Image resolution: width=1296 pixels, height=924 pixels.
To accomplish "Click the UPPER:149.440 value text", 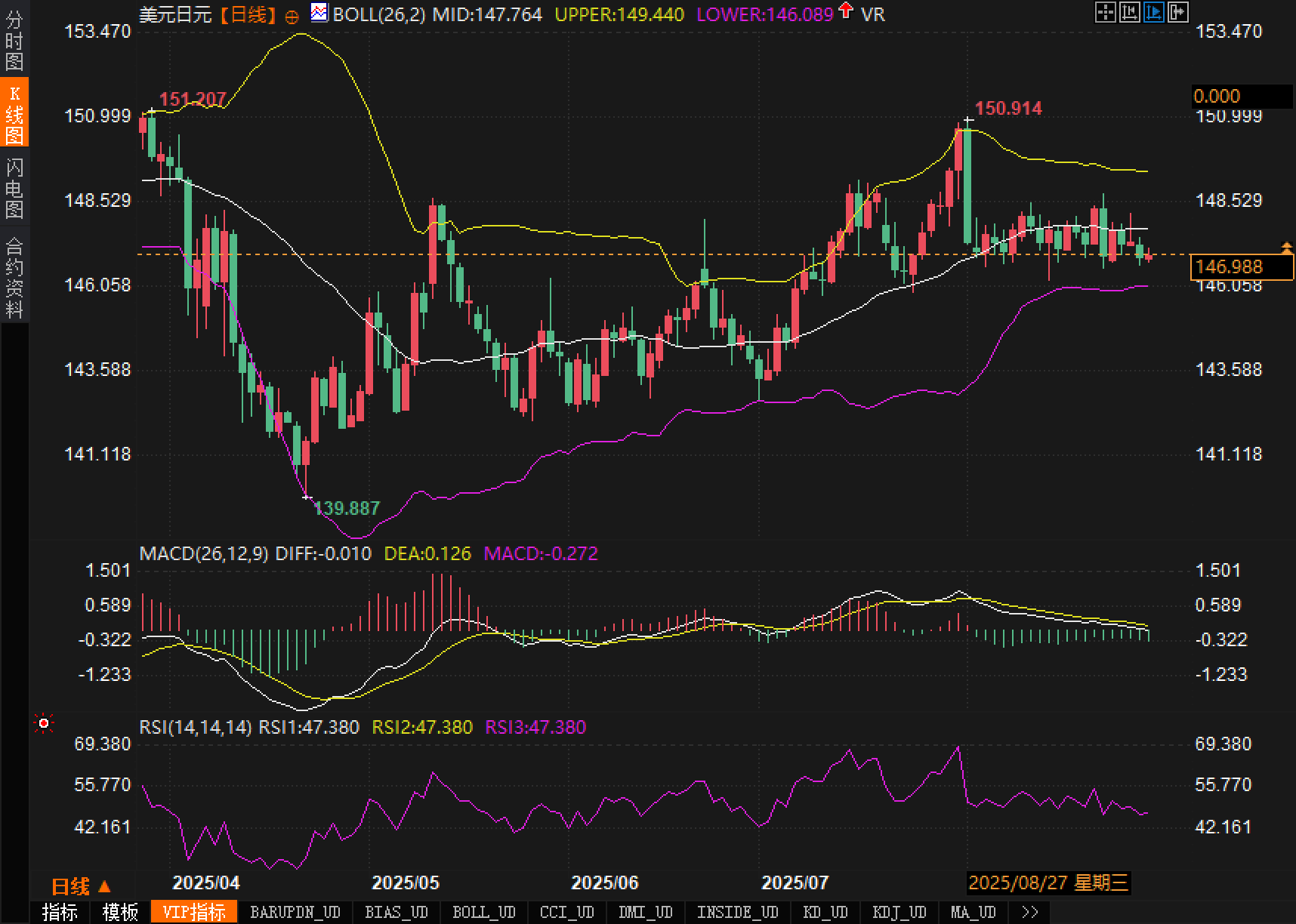I will pos(619,14).
